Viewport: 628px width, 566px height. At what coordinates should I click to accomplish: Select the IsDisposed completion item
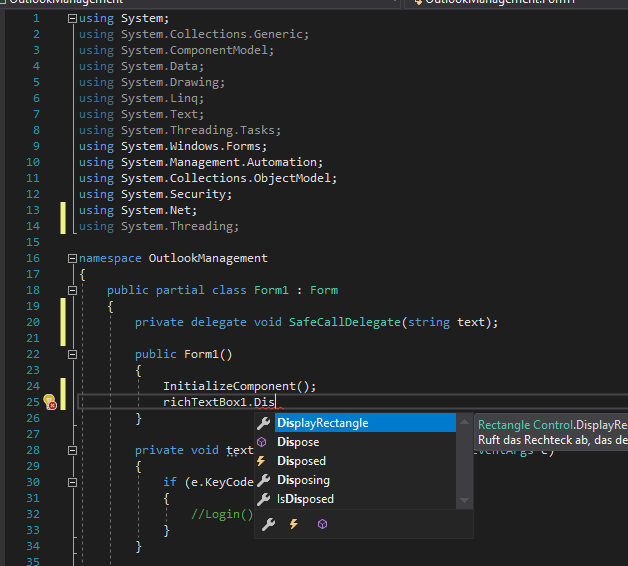tap(305, 499)
